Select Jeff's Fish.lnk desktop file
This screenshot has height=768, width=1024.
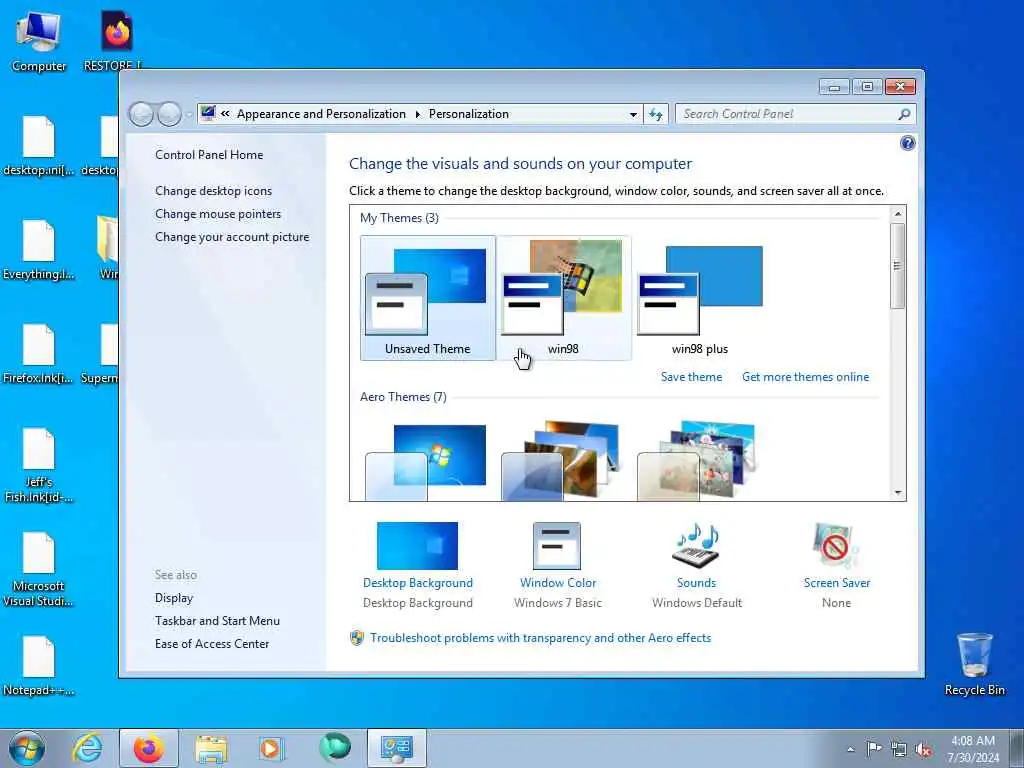tap(39, 466)
